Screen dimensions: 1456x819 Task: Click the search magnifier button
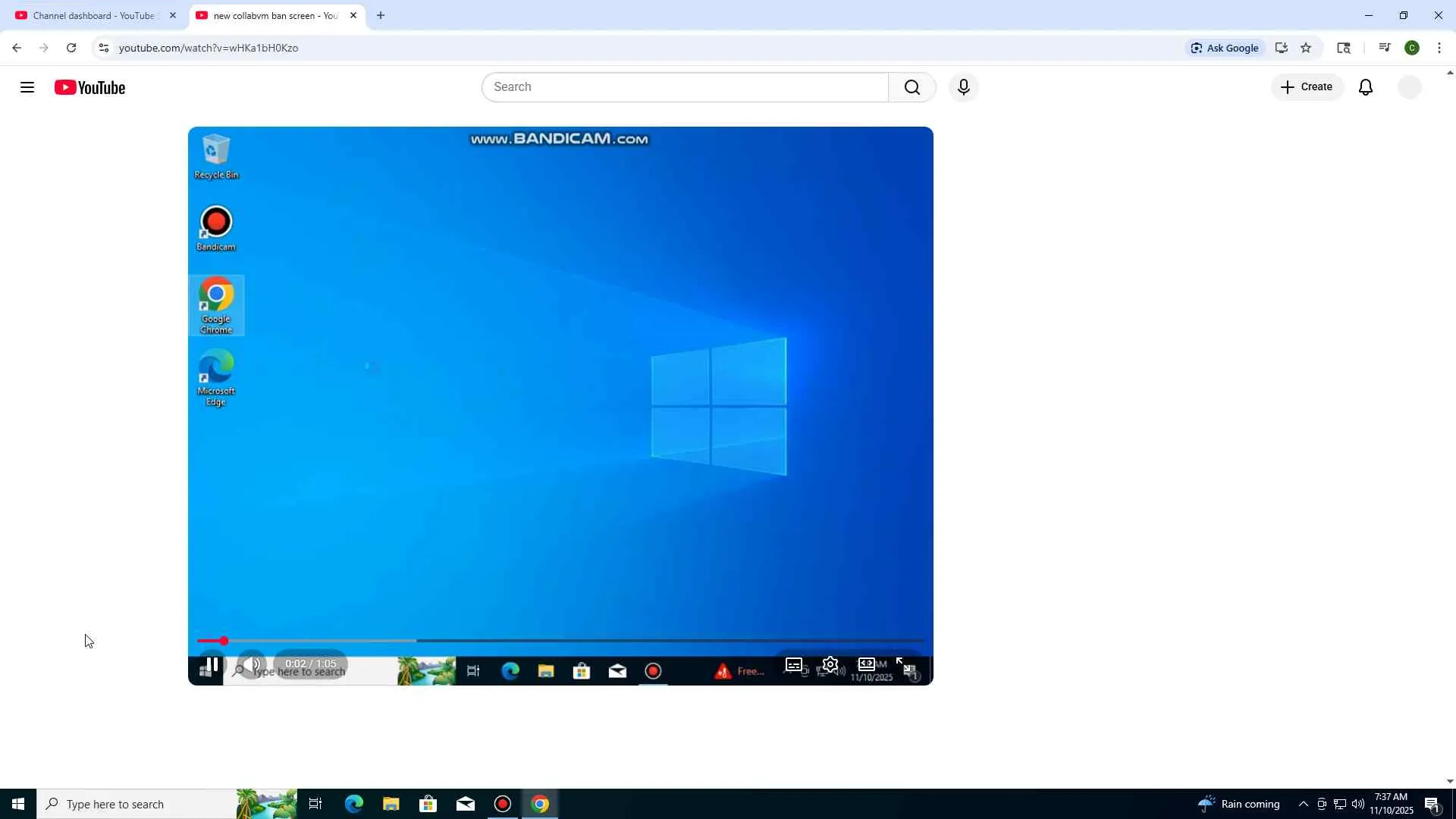912,87
